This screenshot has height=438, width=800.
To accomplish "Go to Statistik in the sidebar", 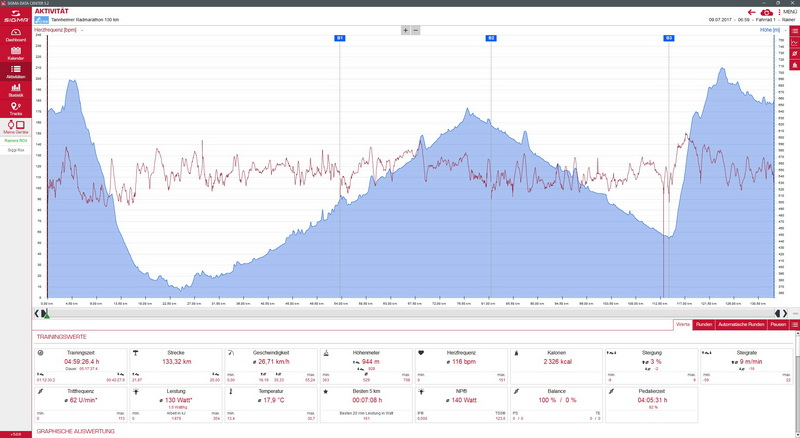I will 15,91.
